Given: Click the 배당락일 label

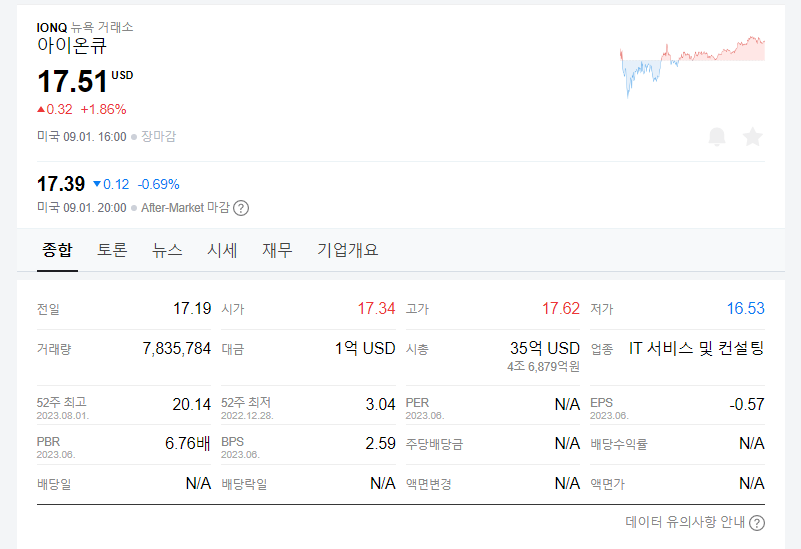Looking at the screenshot, I should point(244,484).
